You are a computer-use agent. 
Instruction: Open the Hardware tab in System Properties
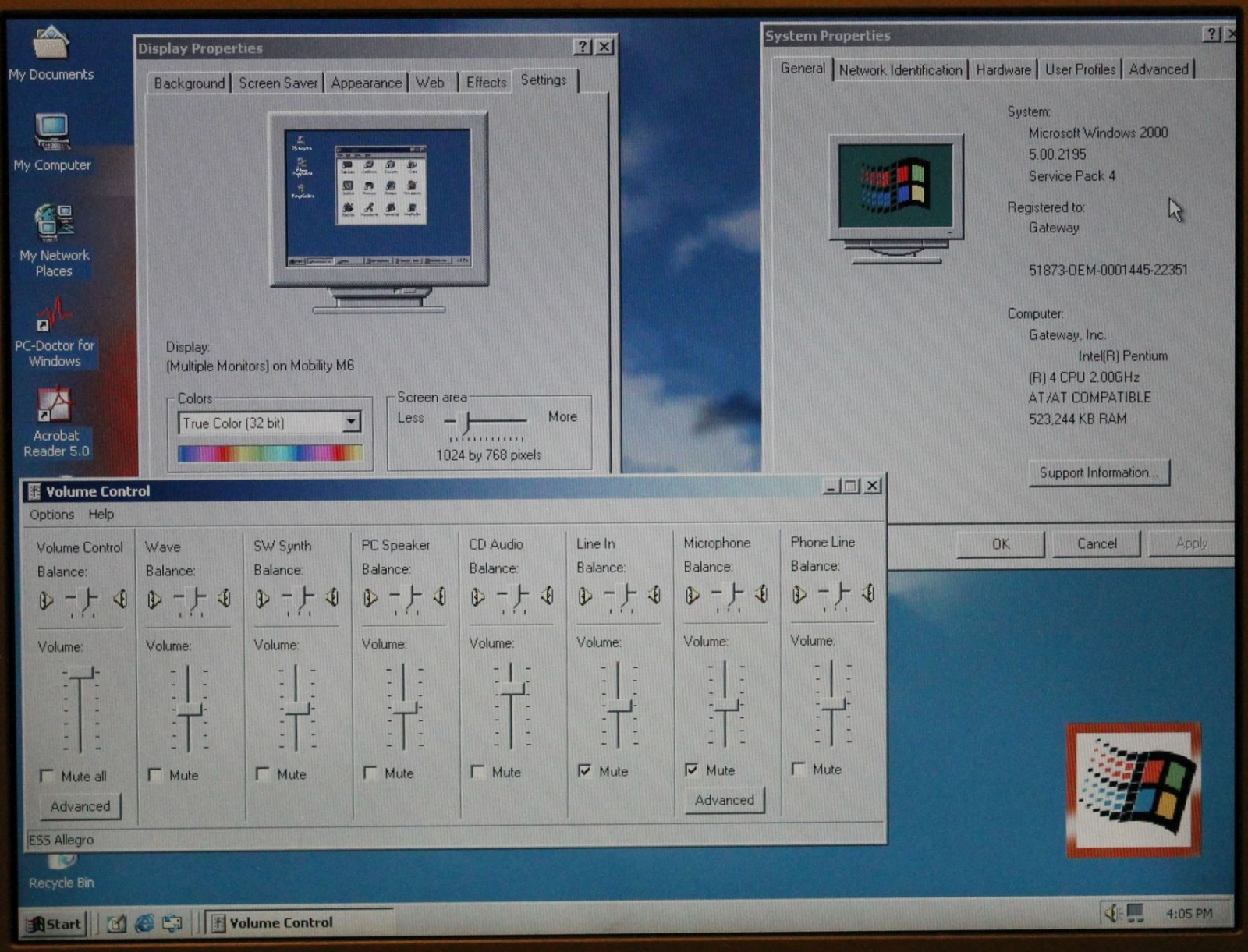pyautogui.click(x=1003, y=70)
